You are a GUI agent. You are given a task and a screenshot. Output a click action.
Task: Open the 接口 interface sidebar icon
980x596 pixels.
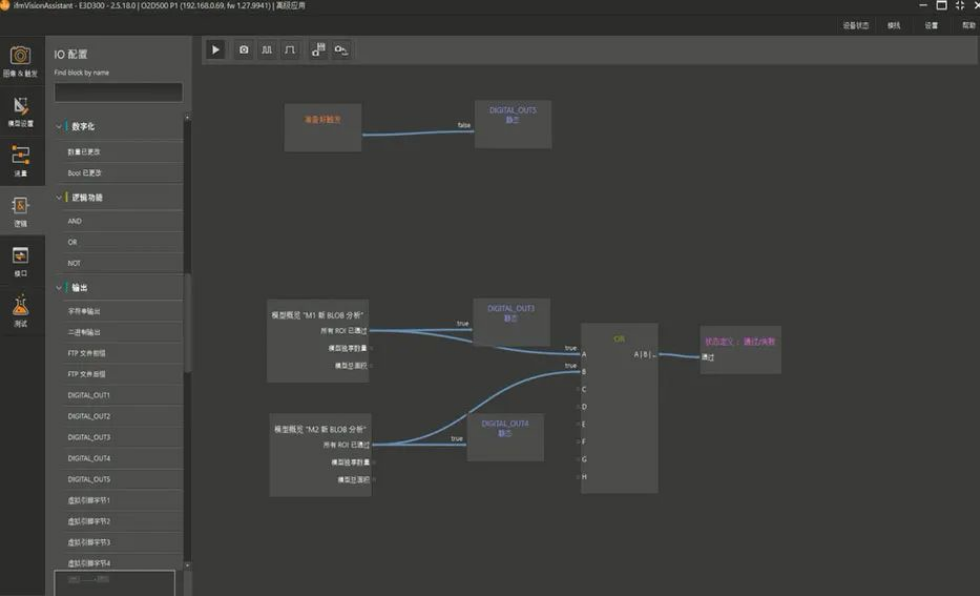pyautogui.click(x=21, y=260)
